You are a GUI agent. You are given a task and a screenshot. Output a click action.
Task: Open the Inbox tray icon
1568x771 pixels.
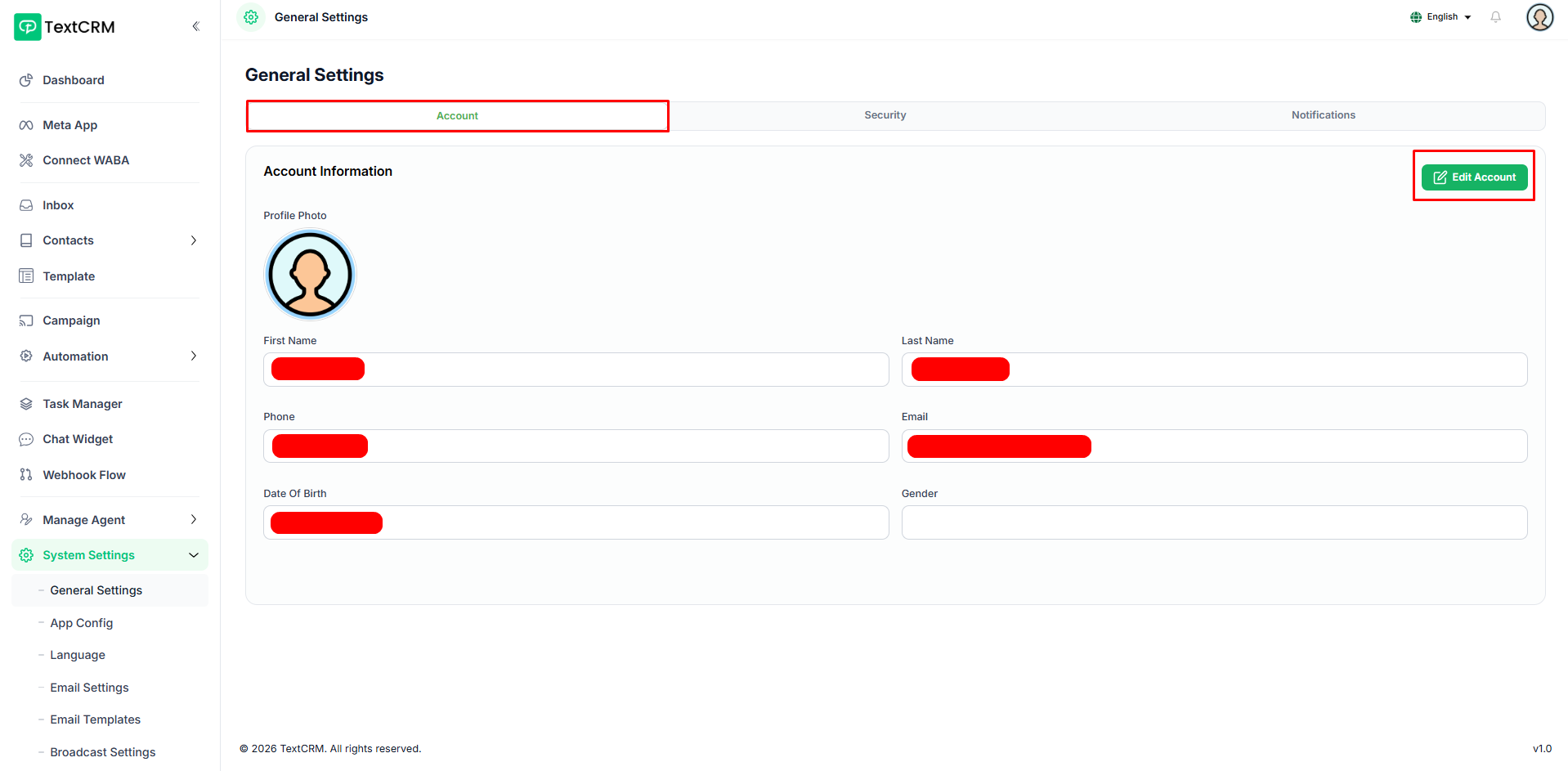point(26,205)
